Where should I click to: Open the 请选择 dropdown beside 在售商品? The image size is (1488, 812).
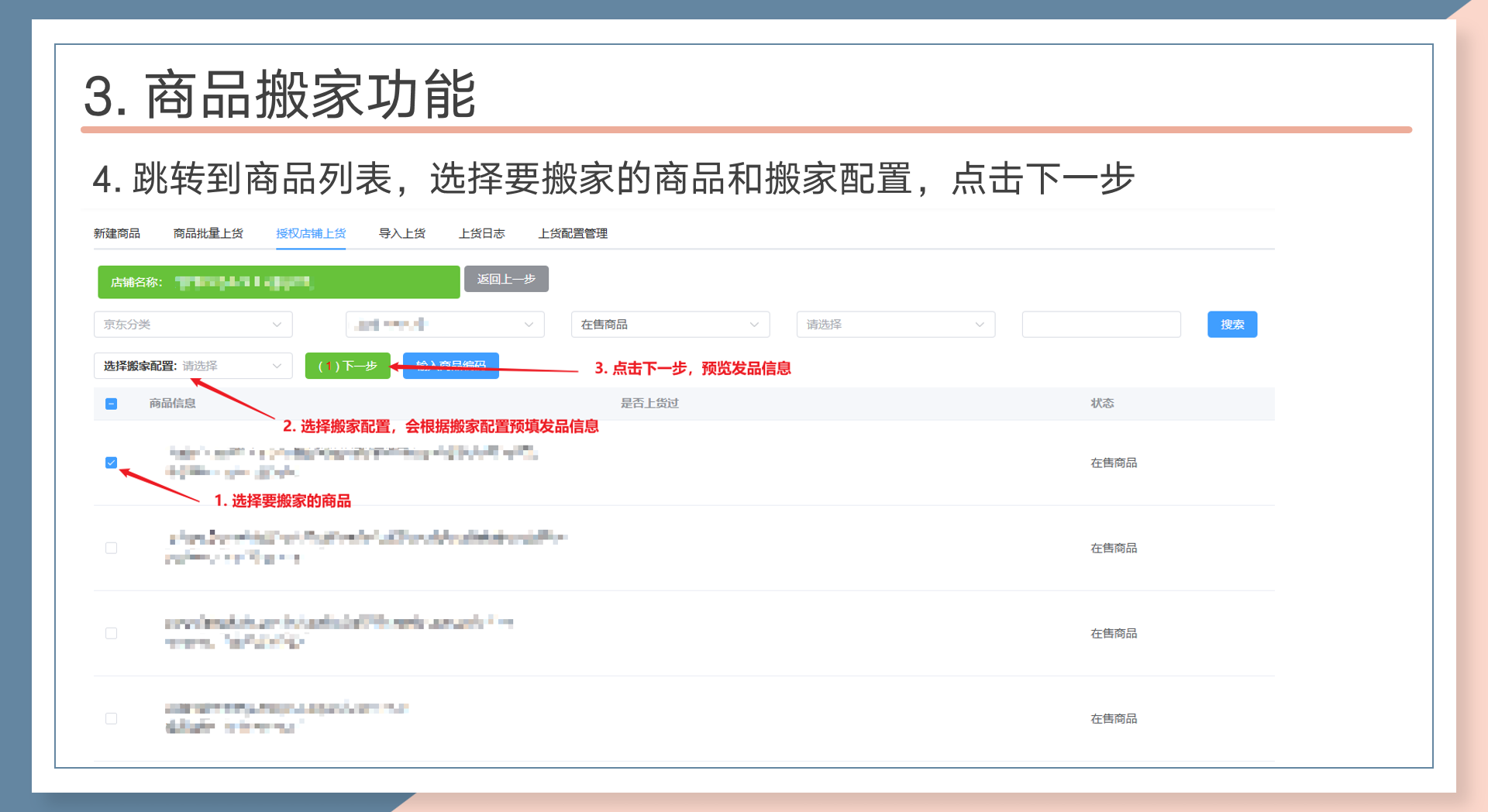point(895,325)
